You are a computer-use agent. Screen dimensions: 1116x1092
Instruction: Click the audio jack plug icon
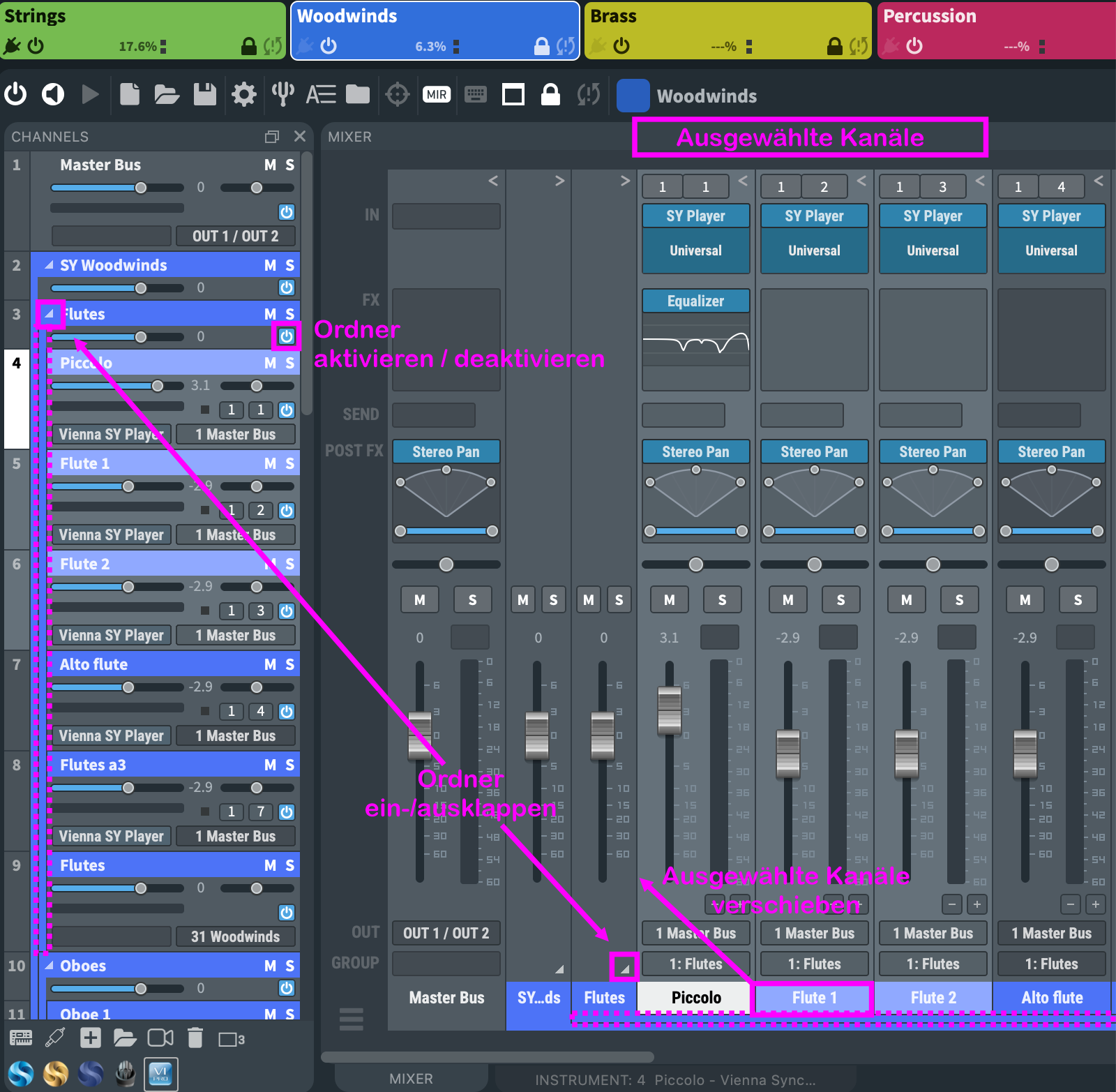(x=55, y=1038)
